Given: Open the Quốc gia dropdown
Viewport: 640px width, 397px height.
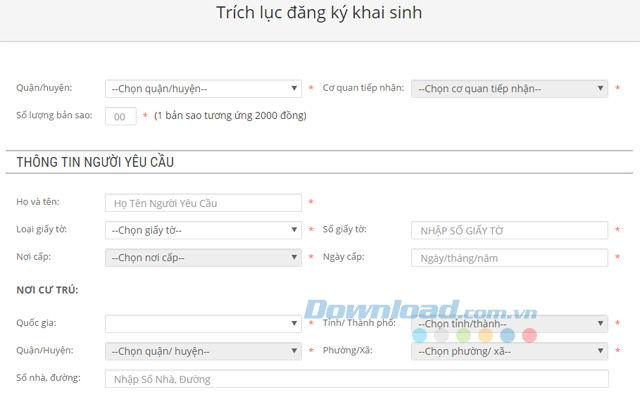Looking at the screenshot, I should [x=203, y=324].
